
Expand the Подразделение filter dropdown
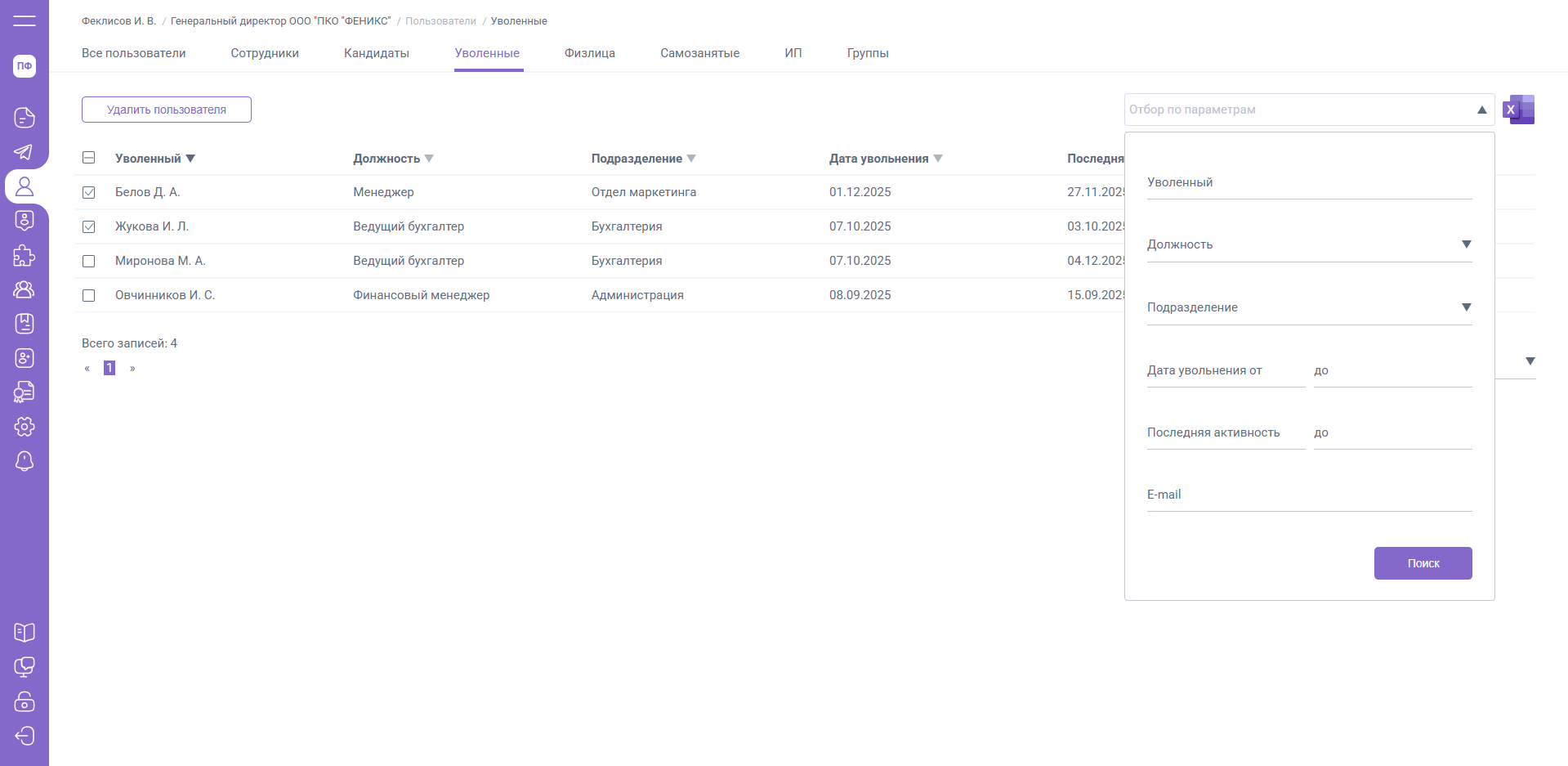[1466, 307]
